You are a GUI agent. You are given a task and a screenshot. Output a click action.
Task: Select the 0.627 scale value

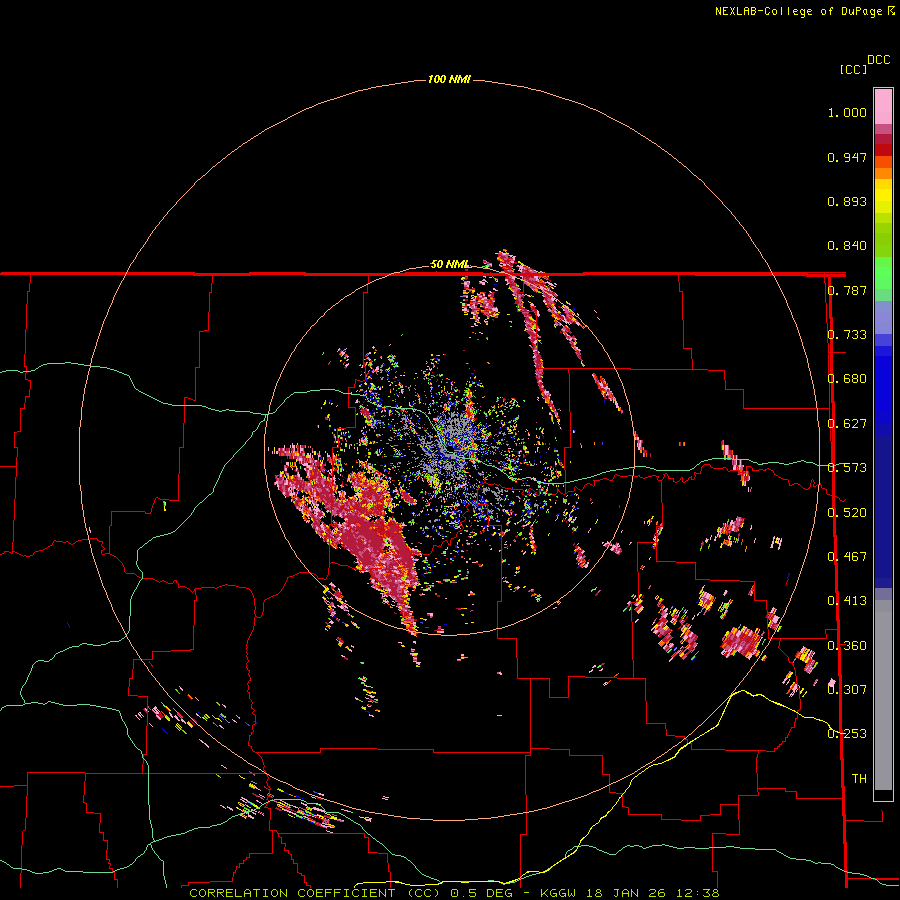(847, 424)
